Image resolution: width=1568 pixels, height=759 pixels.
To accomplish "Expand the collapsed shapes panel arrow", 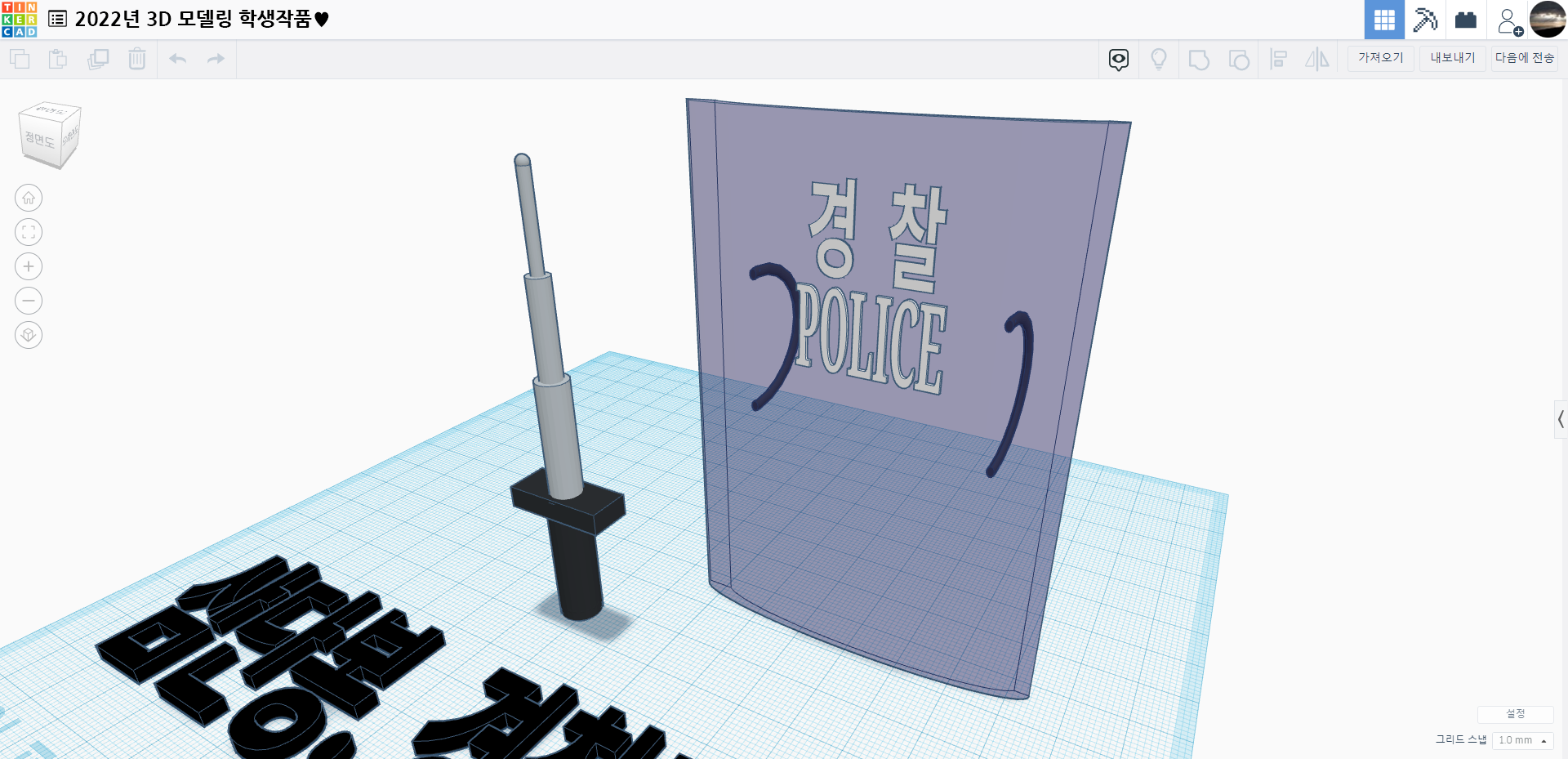I will coord(1561,420).
